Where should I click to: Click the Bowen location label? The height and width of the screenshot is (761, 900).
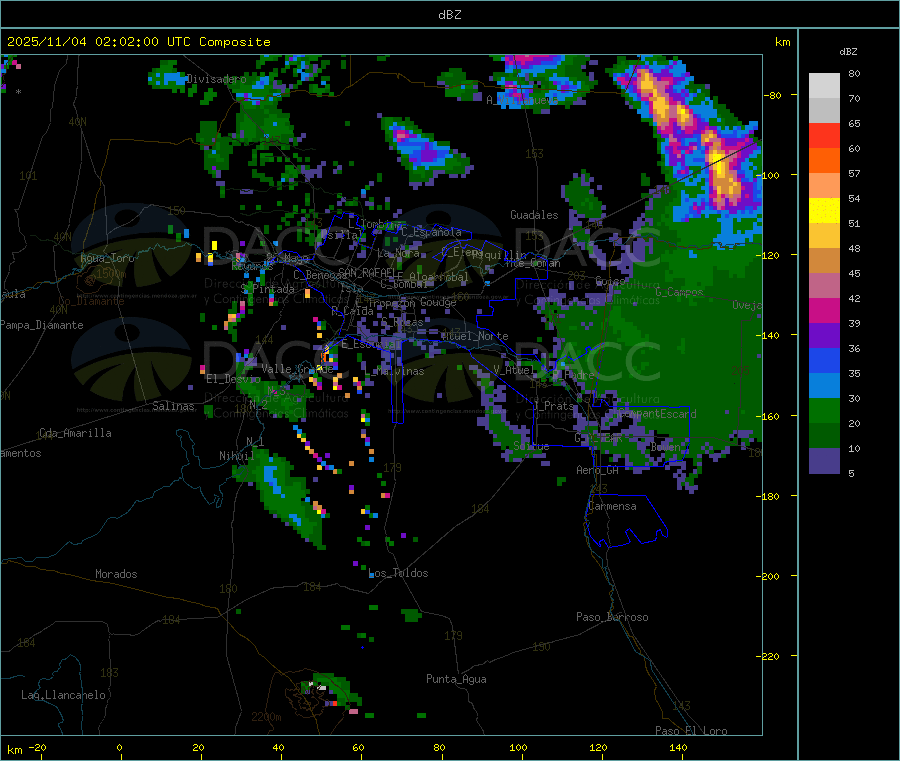tap(666, 446)
